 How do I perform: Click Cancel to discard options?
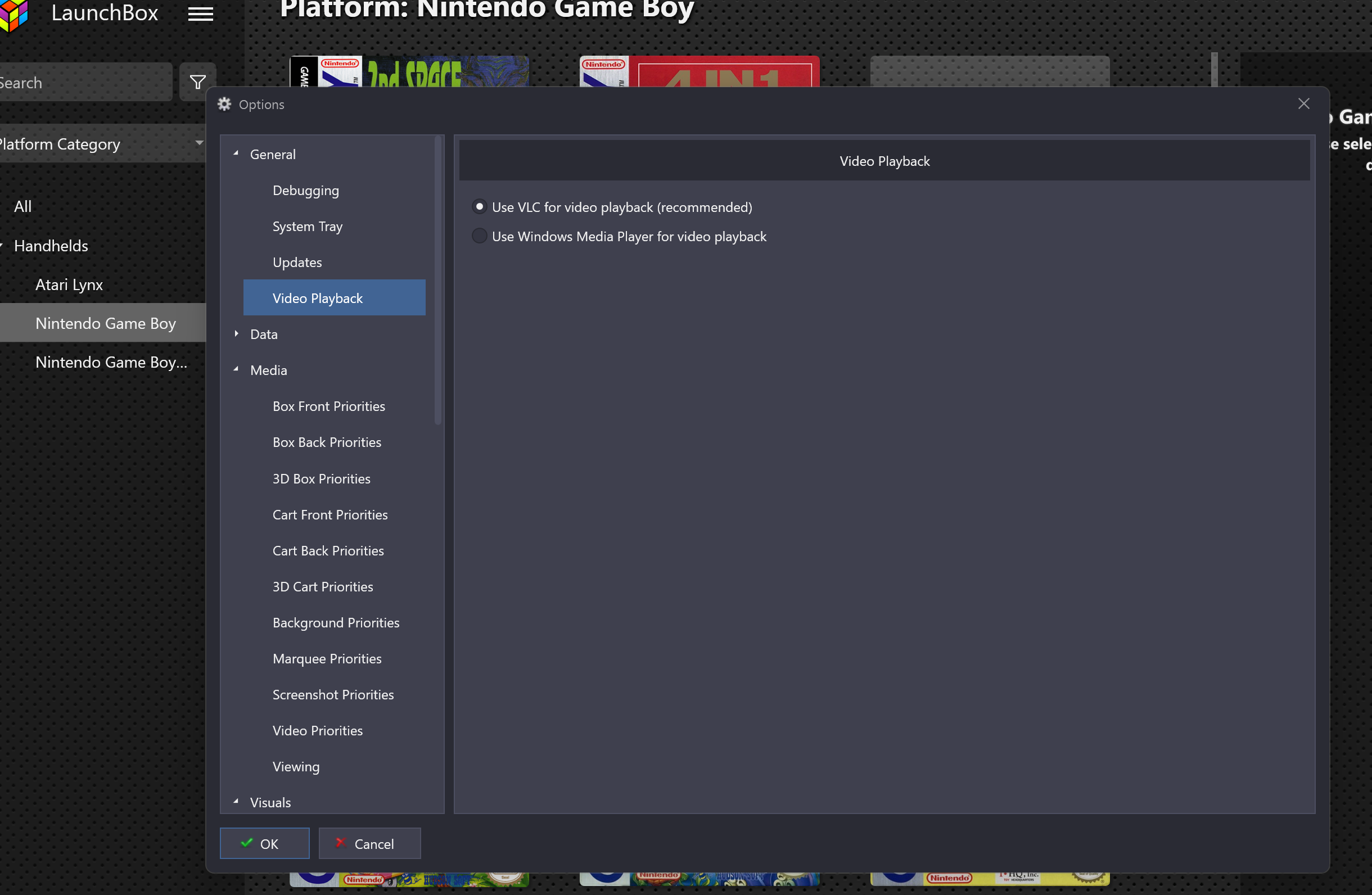coord(369,843)
